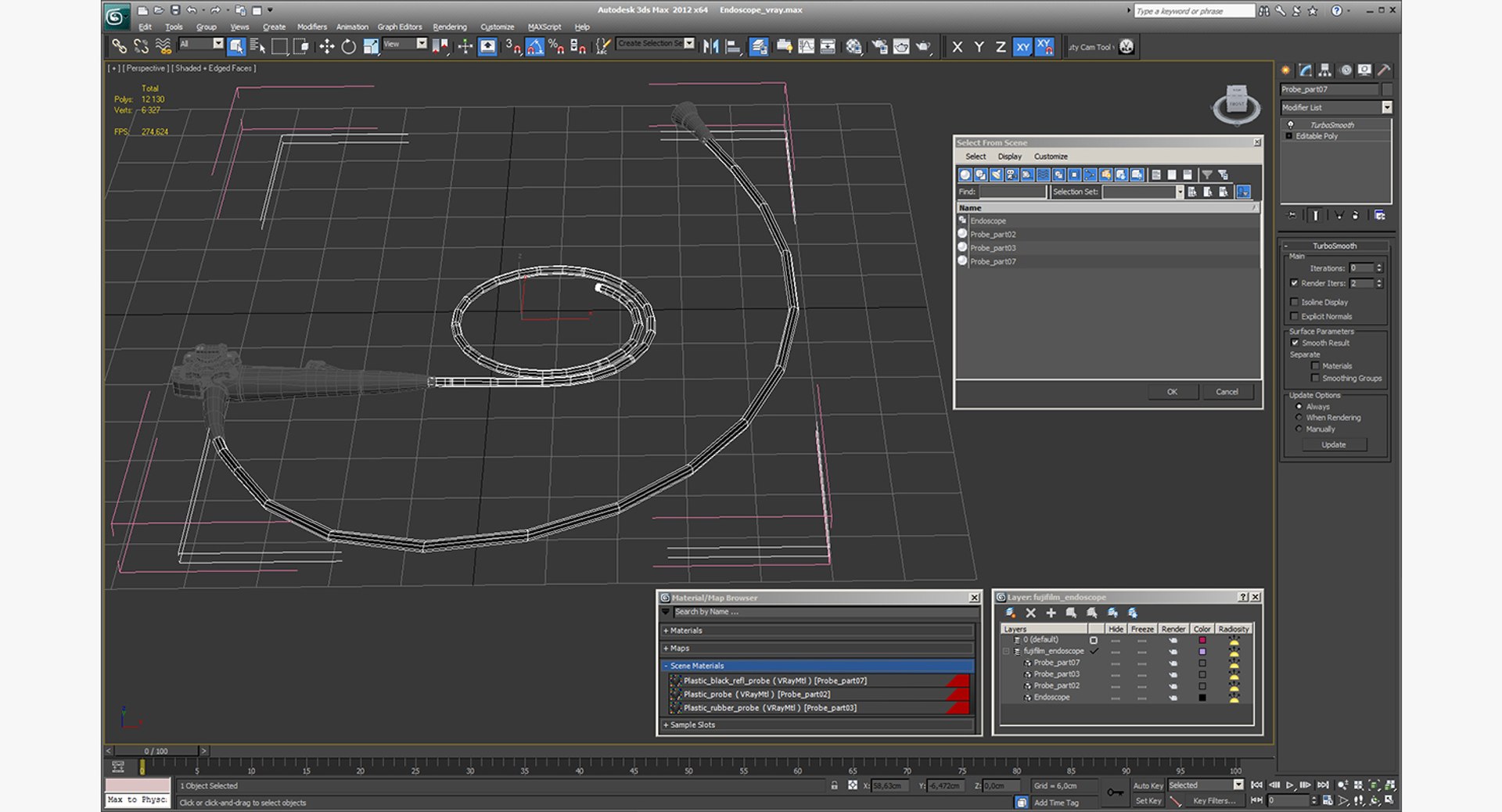Open the Graph Editors menu
Image resolution: width=1502 pixels, height=812 pixels.
[x=399, y=27]
